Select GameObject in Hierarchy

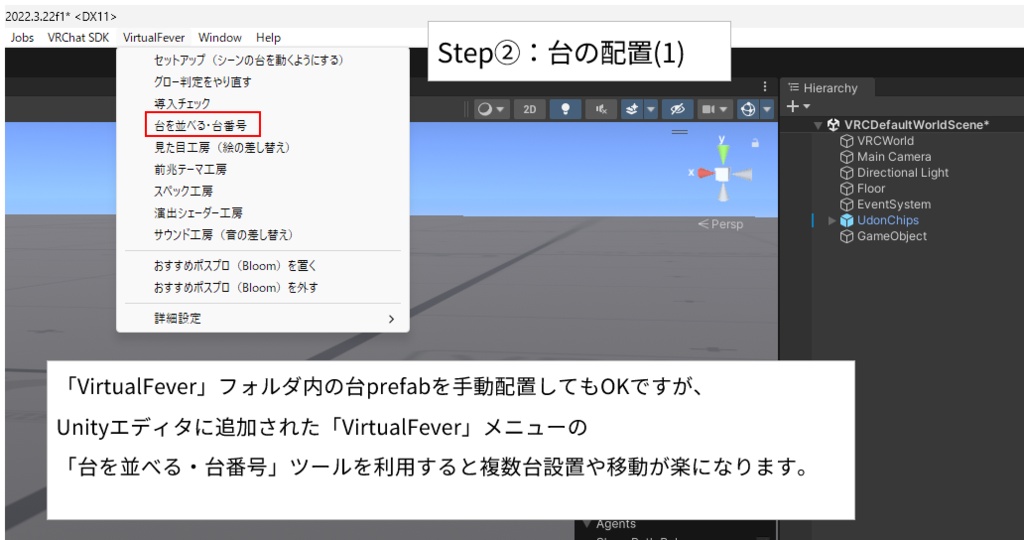pyautogui.click(x=891, y=236)
